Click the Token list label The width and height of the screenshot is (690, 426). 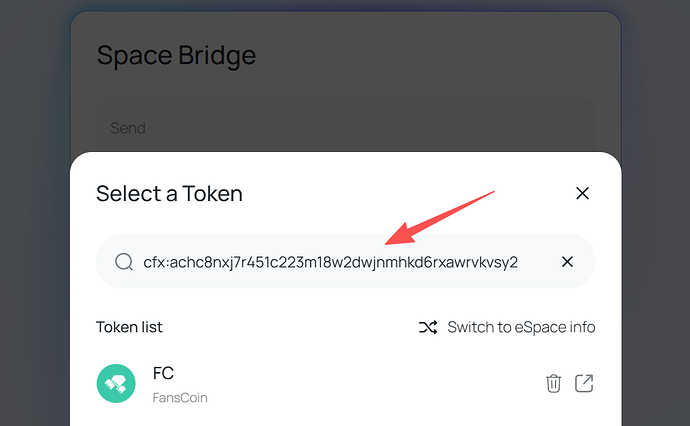pos(129,327)
